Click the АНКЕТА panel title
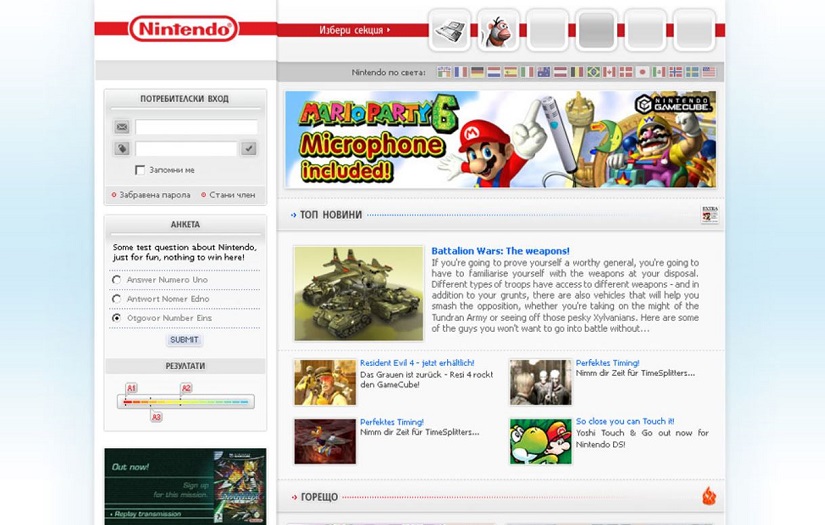The height and width of the screenshot is (525, 825). click(x=185, y=225)
